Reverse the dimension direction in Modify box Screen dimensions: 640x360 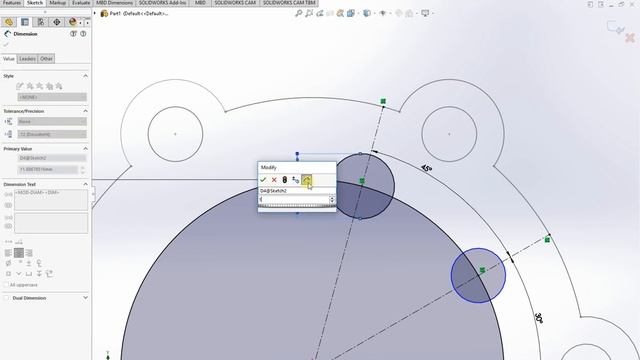tap(296, 180)
